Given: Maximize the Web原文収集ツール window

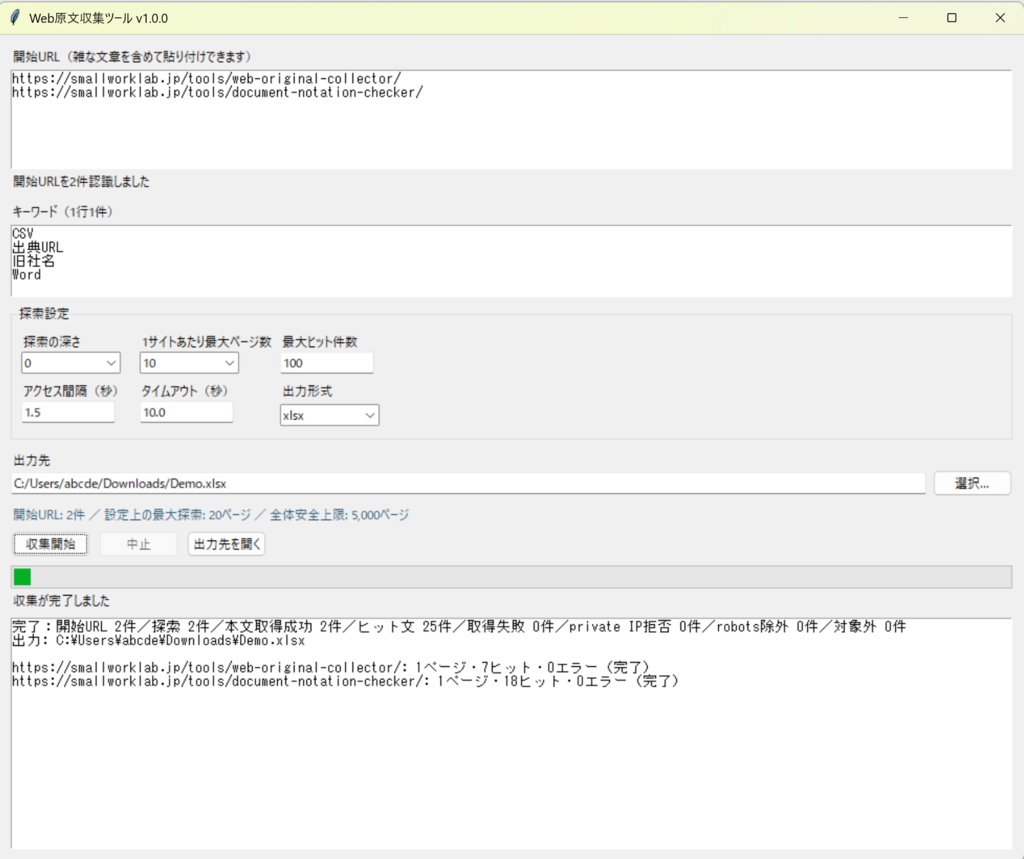Looking at the screenshot, I should (x=952, y=18).
